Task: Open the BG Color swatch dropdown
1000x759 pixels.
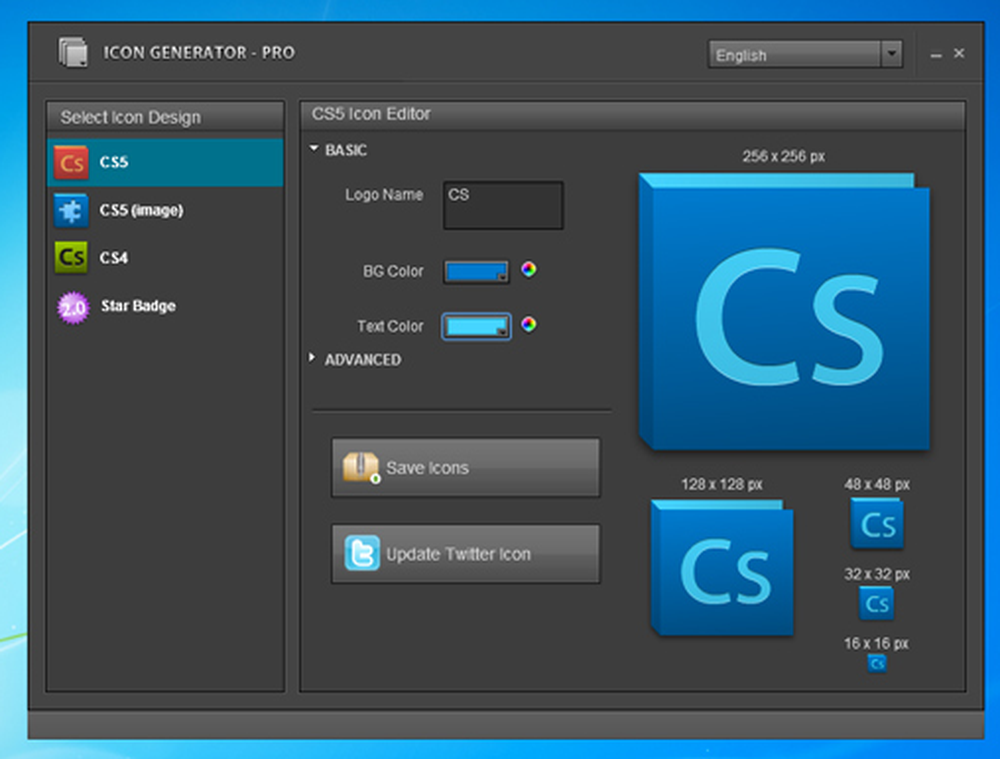Action: [476, 272]
